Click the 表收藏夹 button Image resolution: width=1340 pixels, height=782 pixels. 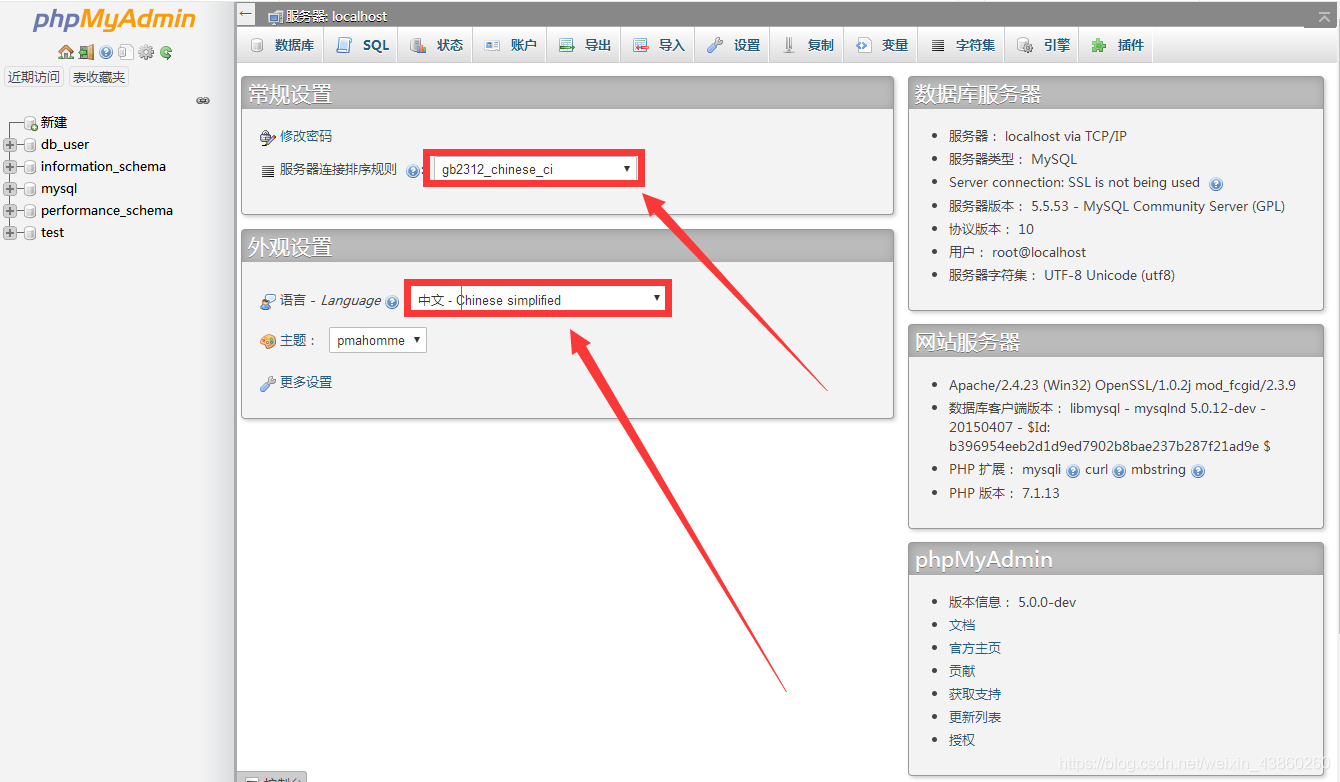tap(99, 77)
